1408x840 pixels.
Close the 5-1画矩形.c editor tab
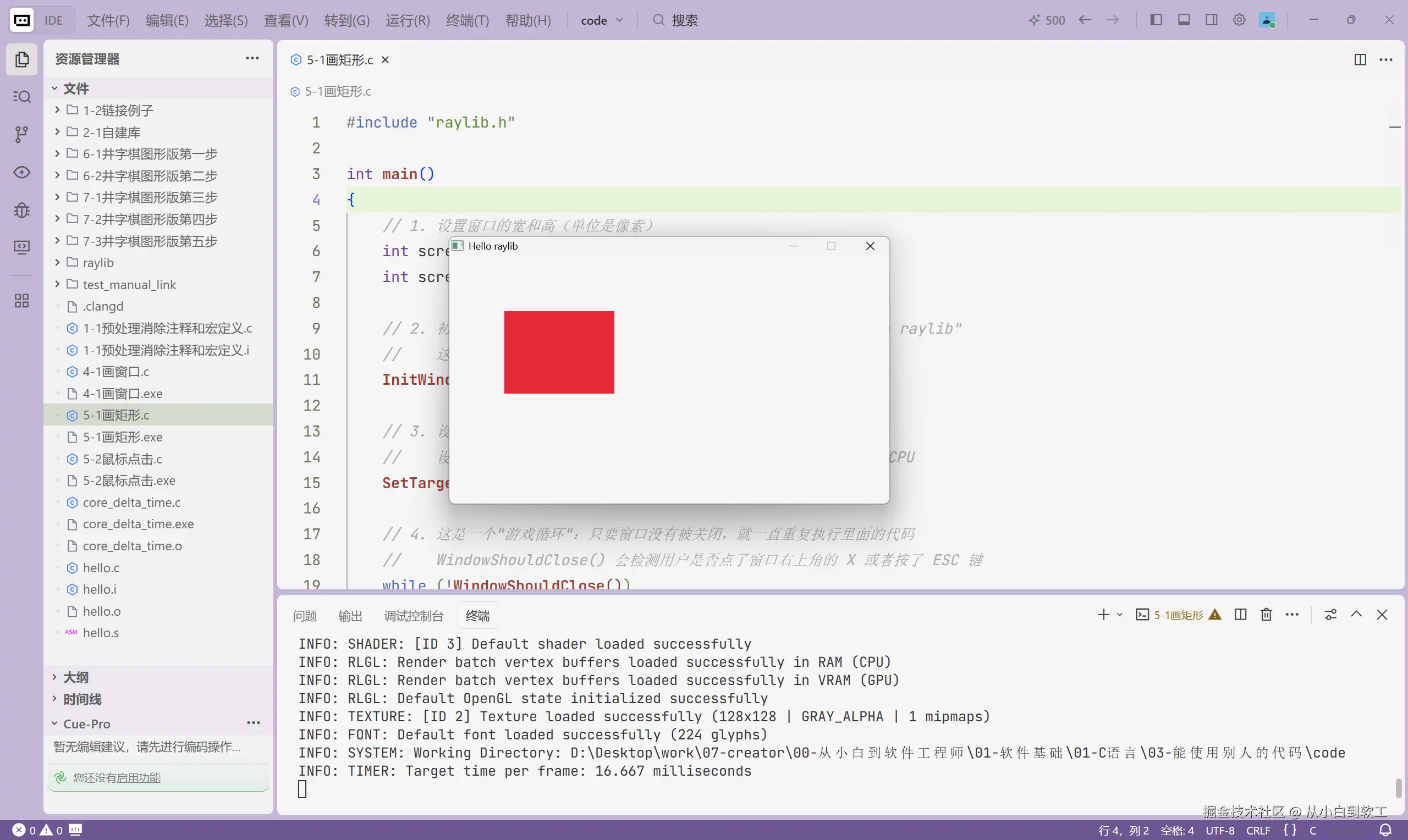[x=385, y=59]
